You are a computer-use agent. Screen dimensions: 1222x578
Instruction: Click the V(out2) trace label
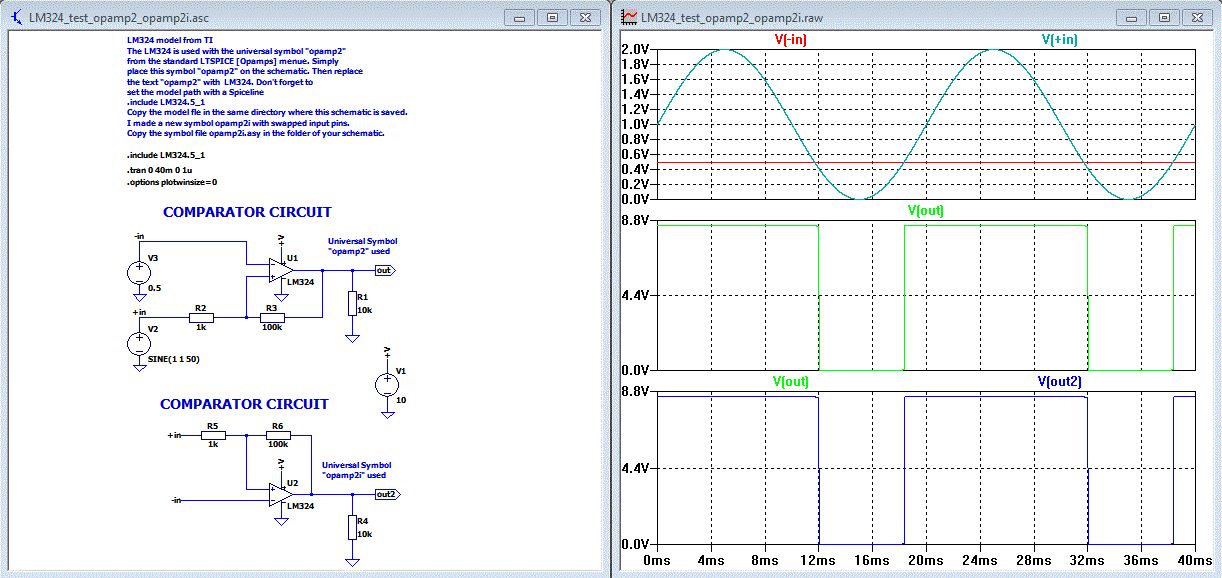pos(1059,381)
